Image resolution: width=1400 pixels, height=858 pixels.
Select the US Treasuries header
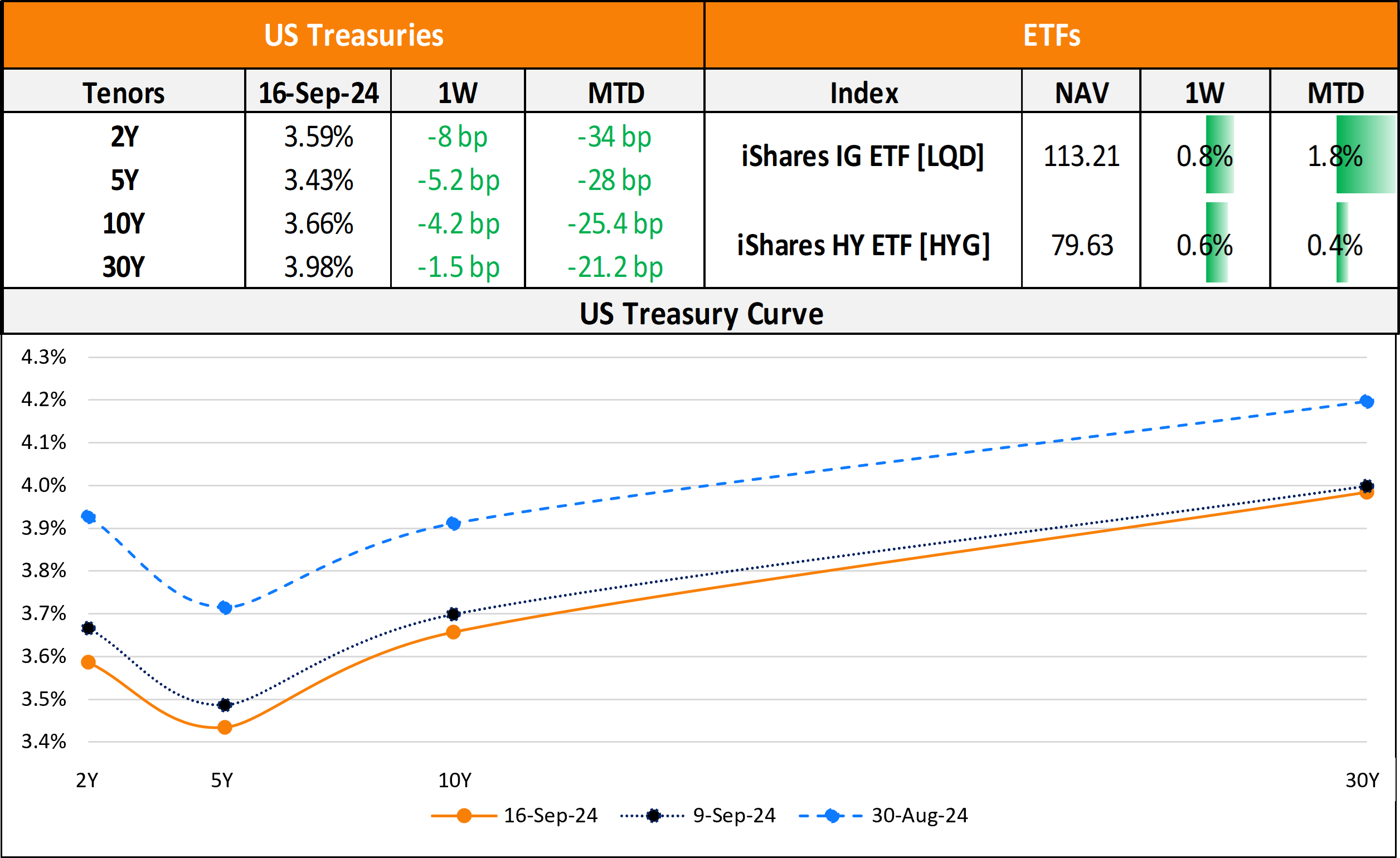[353, 35]
